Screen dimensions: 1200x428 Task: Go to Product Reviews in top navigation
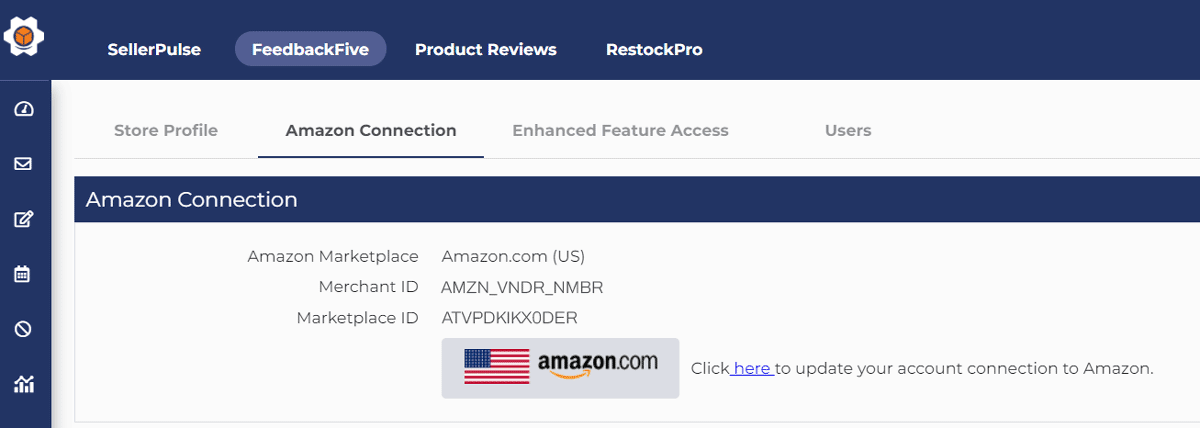click(x=486, y=49)
